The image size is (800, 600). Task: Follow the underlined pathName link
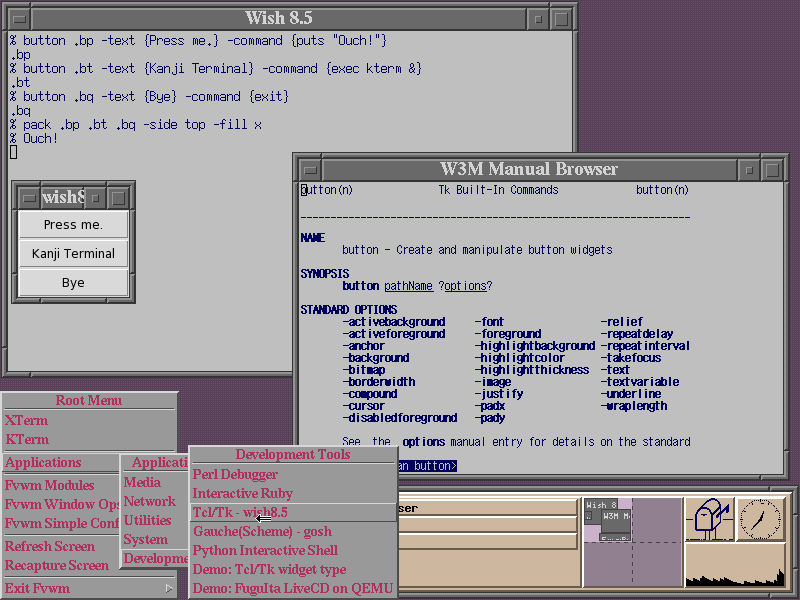pyautogui.click(x=408, y=286)
